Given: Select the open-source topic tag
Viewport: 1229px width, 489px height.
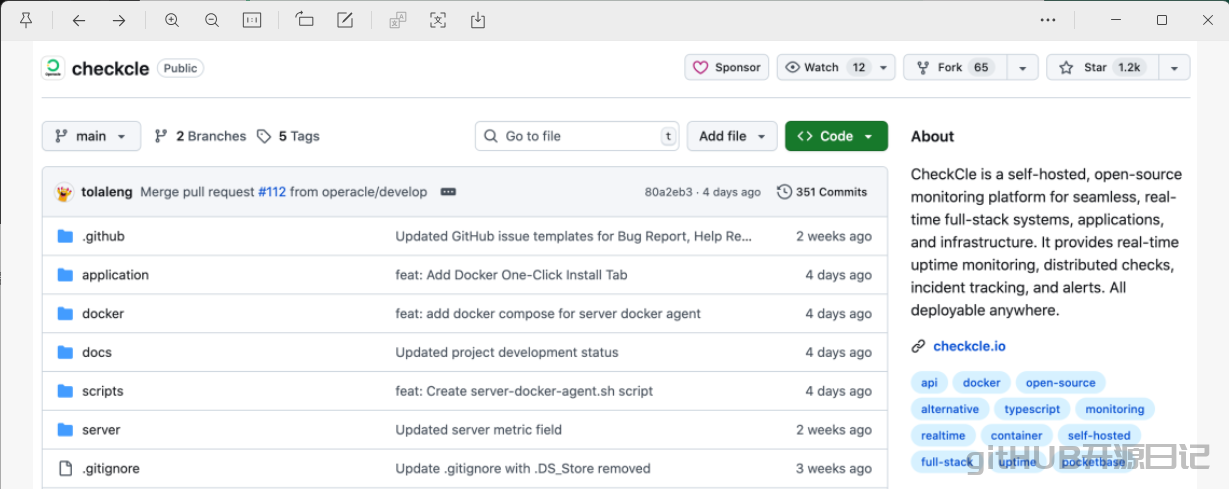Looking at the screenshot, I should tap(1061, 383).
